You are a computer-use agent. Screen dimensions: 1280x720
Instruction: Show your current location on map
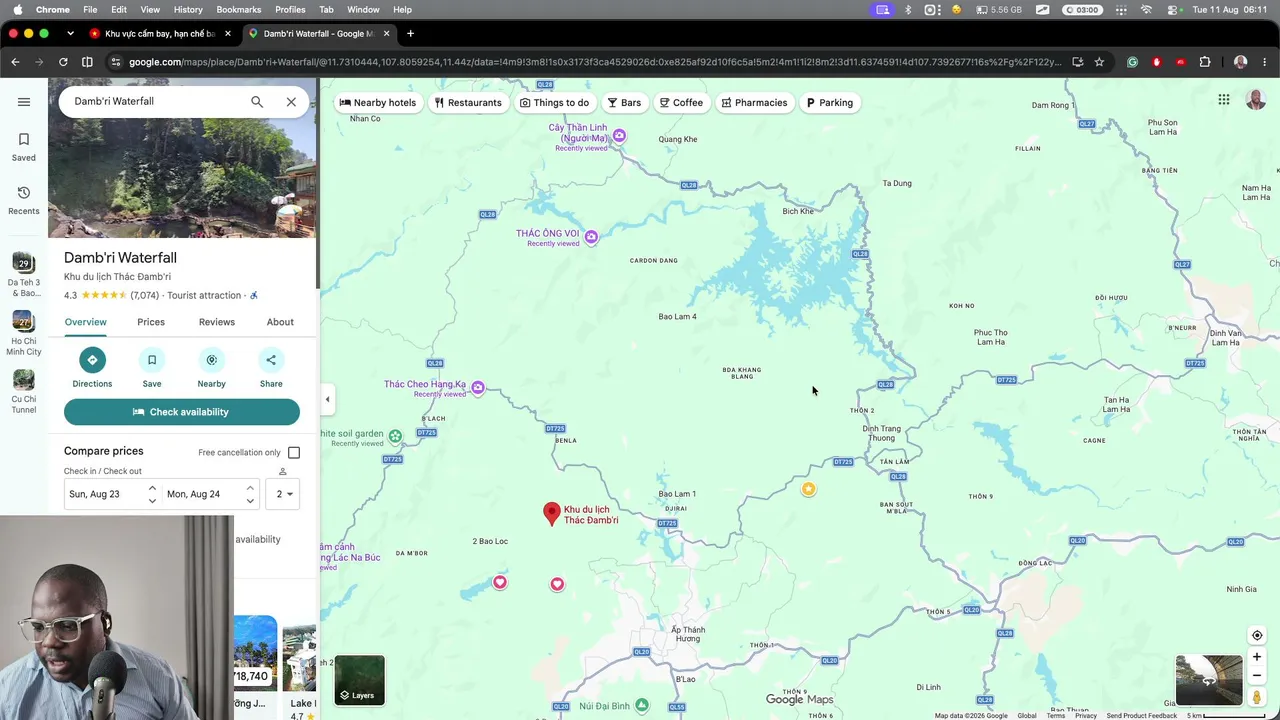(1257, 635)
